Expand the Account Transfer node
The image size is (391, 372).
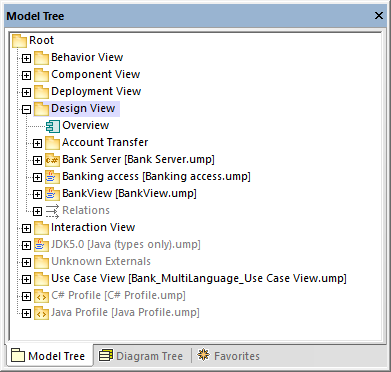click(x=38, y=144)
